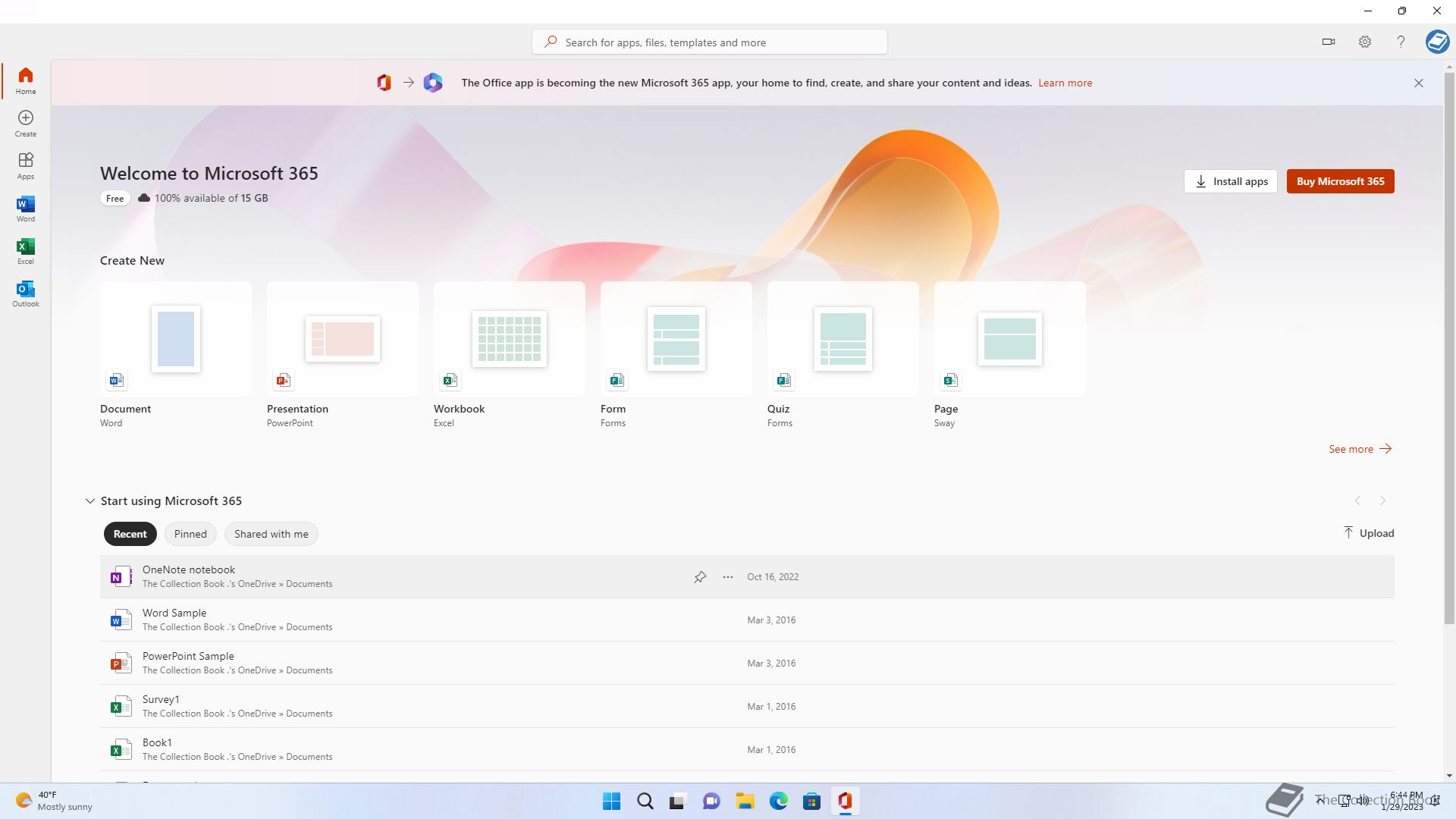1456x819 pixels.
Task: Switch to the Pinned tab
Action: pyautogui.click(x=190, y=534)
